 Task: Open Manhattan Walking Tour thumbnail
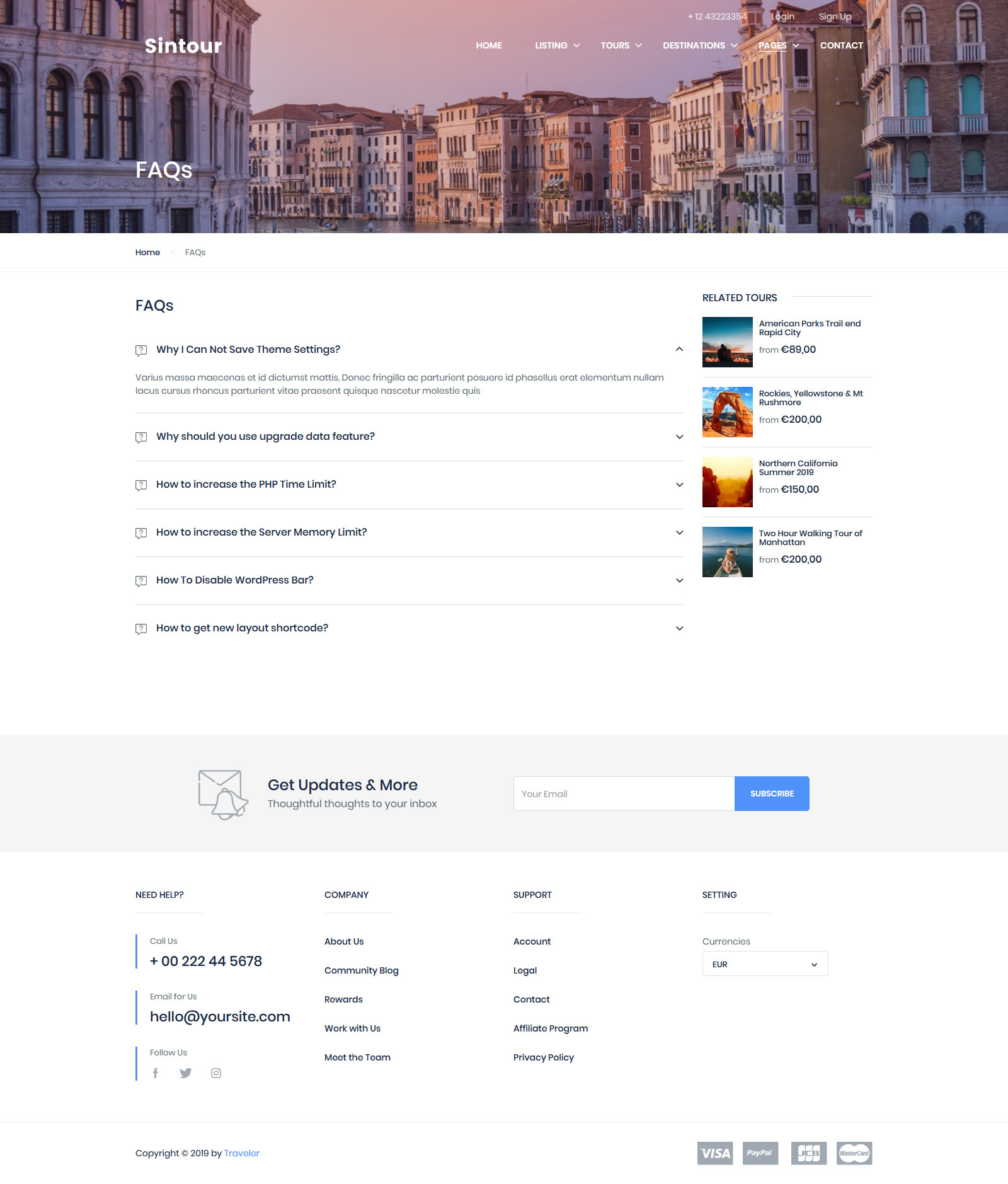[728, 552]
